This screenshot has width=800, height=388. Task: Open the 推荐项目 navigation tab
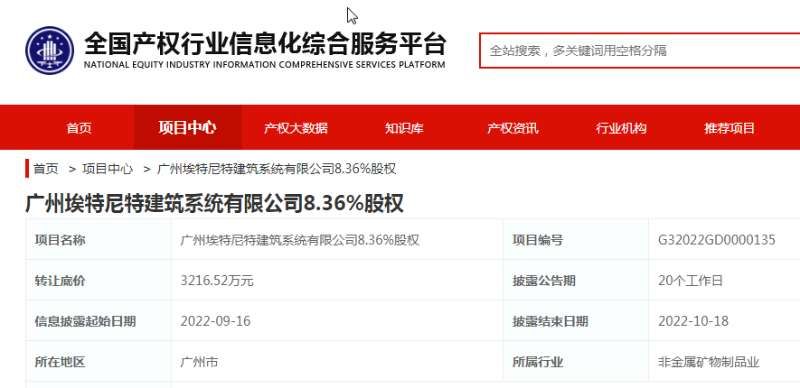[x=729, y=128]
